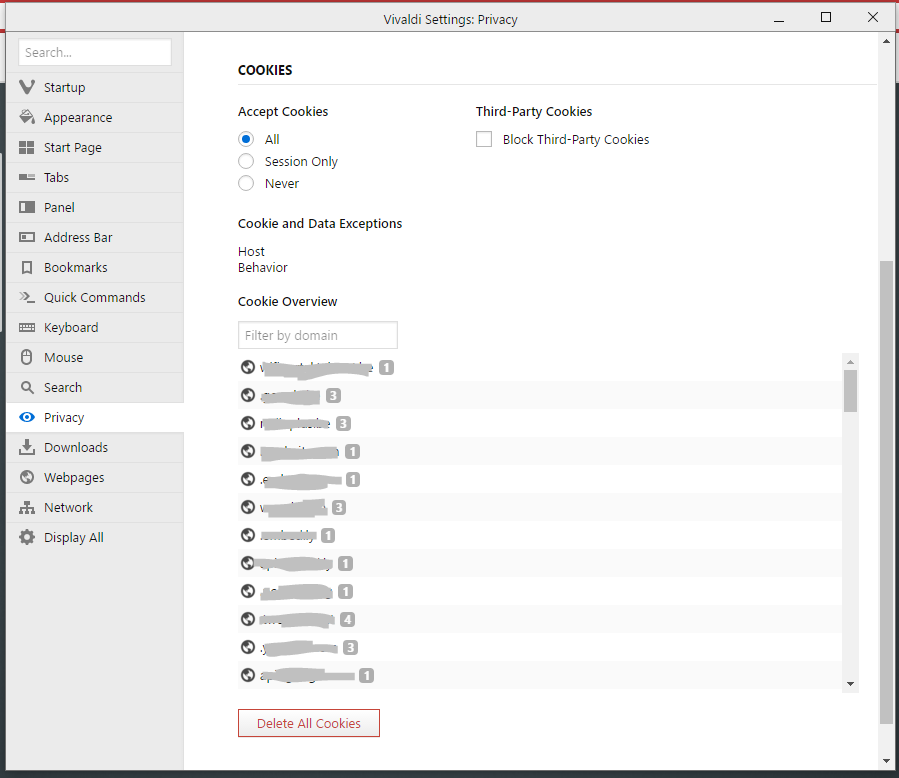This screenshot has width=899, height=778.
Task: Click the Display All gear icon
Action: 27,537
